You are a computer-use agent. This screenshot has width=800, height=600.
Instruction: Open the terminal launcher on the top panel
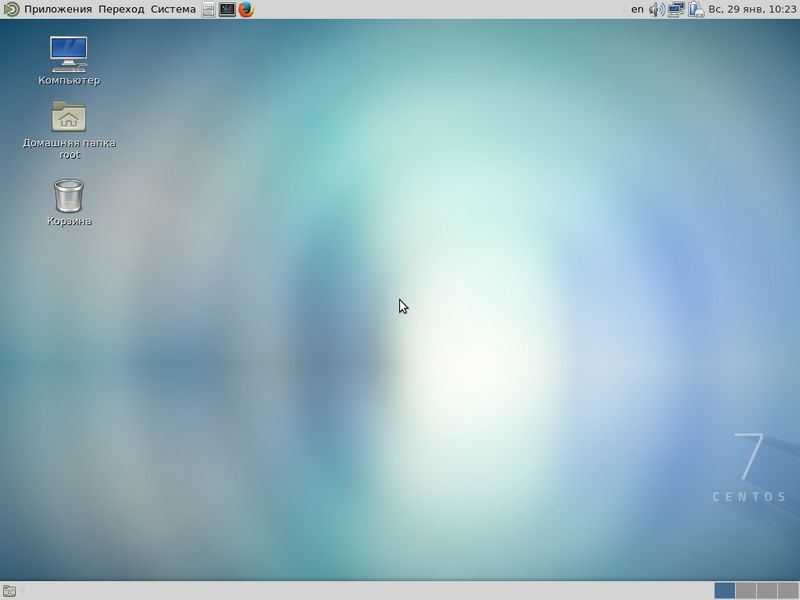tap(227, 10)
